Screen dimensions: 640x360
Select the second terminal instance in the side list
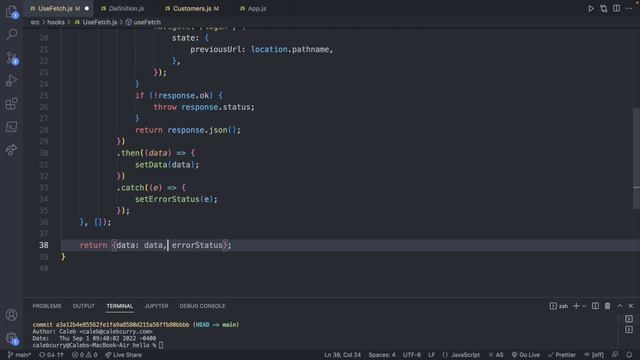(629, 329)
